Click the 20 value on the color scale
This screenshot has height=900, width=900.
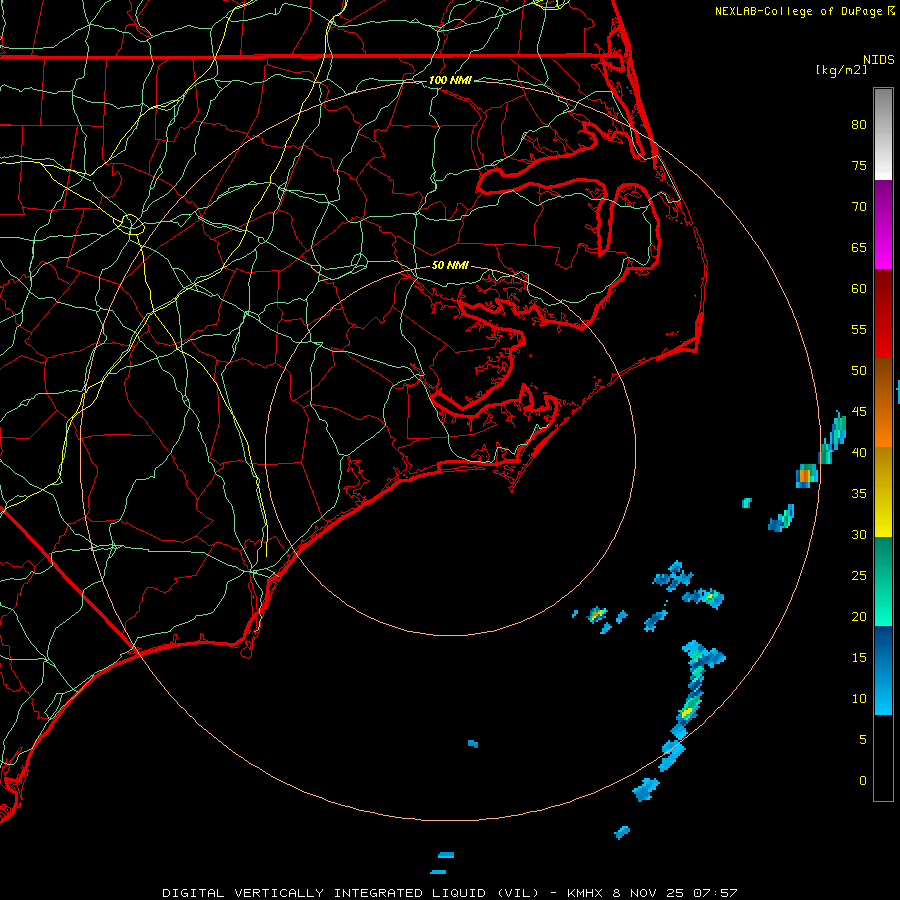tap(859, 616)
